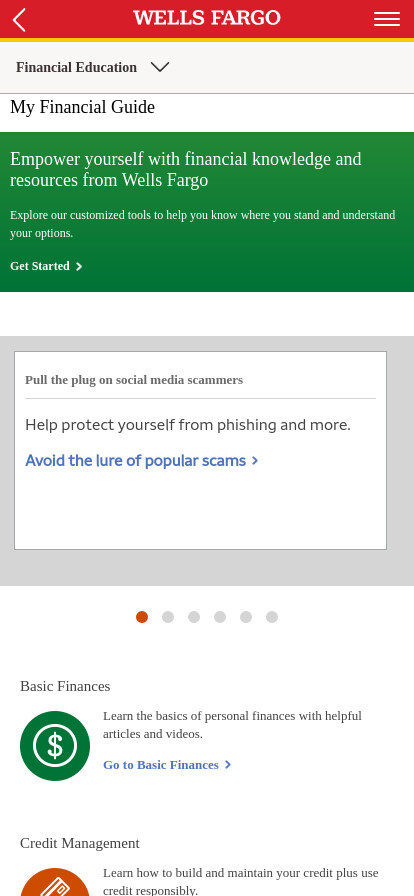The height and width of the screenshot is (896, 414).
Task: Click Get Started in the green banner
Action: [40, 266]
